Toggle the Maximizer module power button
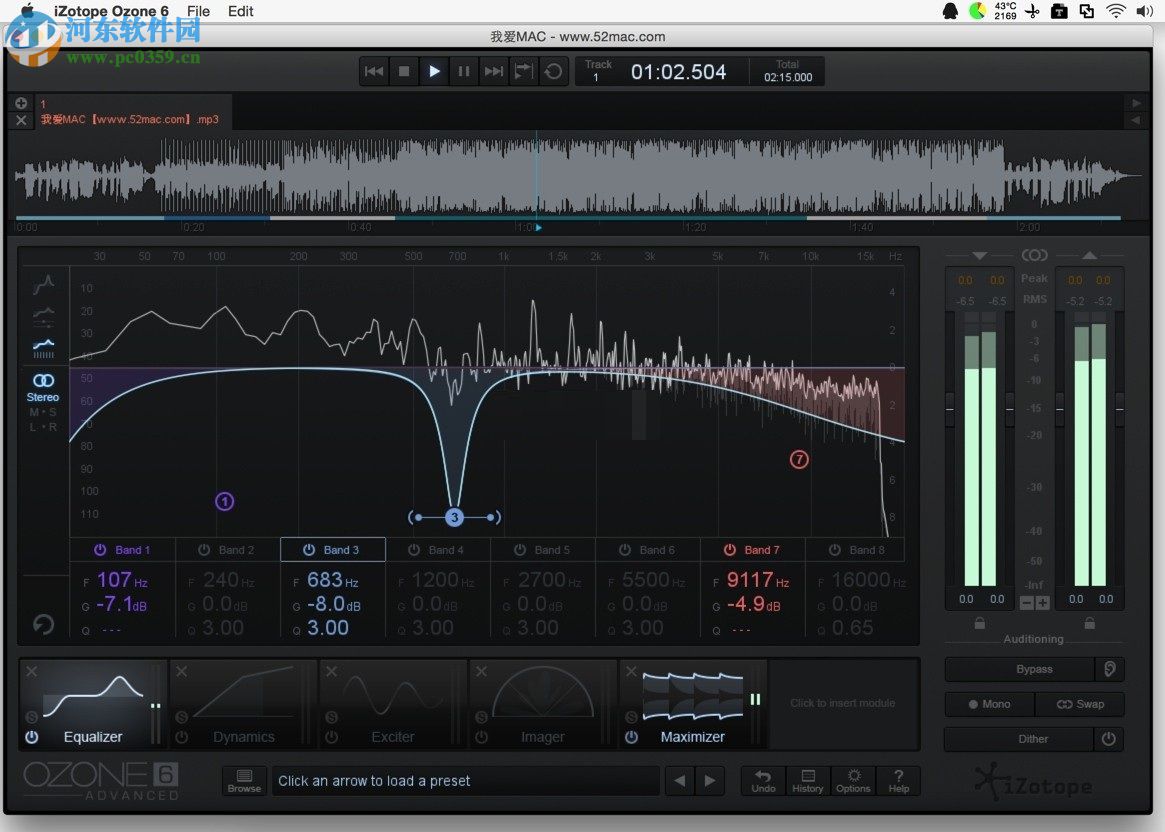Screen dimensions: 1165x832 [x=631, y=737]
